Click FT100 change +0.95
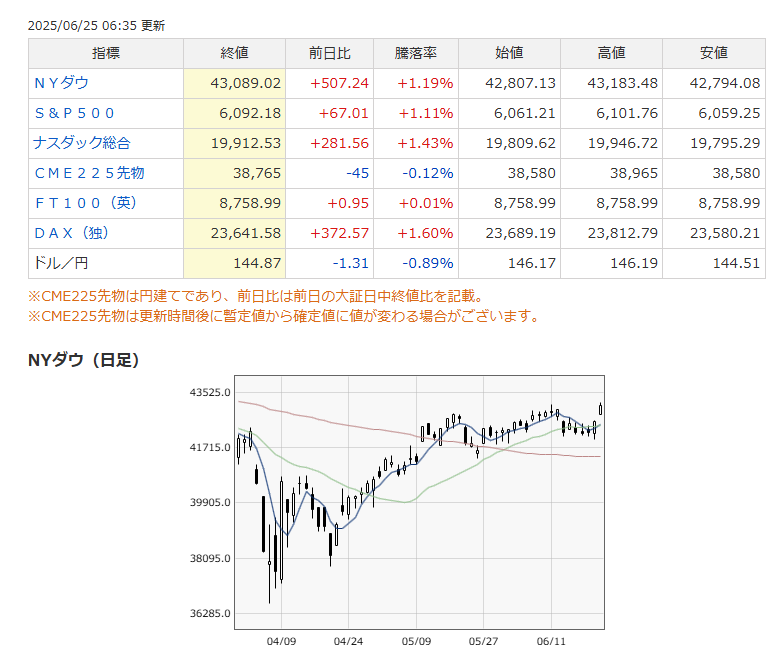Image resolution: width=777 pixels, height=666 pixels. click(348, 203)
